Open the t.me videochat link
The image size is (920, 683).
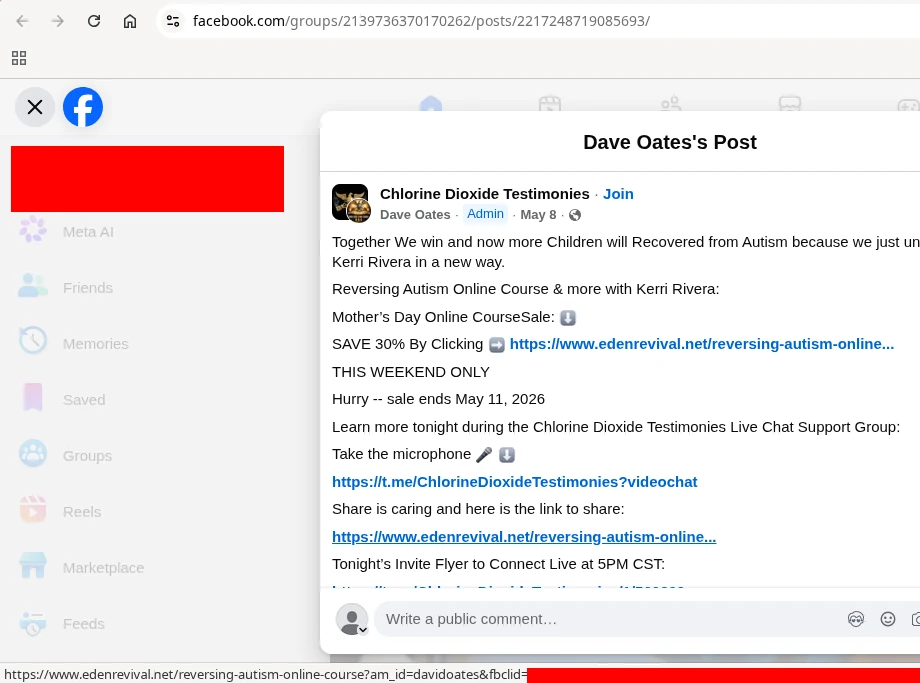pyautogui.click(x=515, y=482)
